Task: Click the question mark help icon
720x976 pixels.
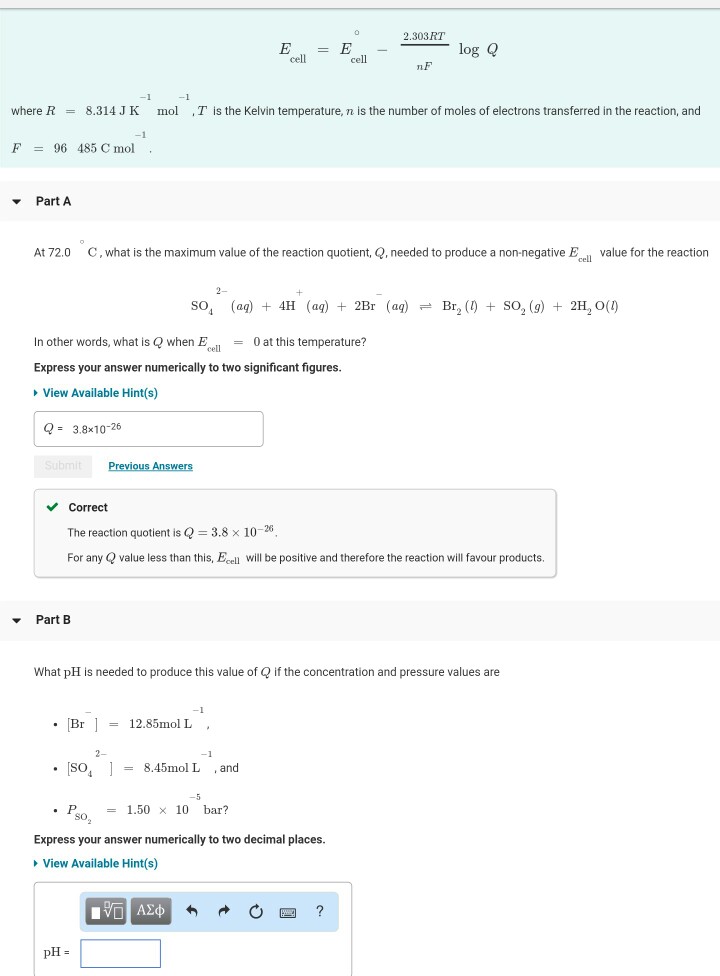Action: [x=319, y=911]
